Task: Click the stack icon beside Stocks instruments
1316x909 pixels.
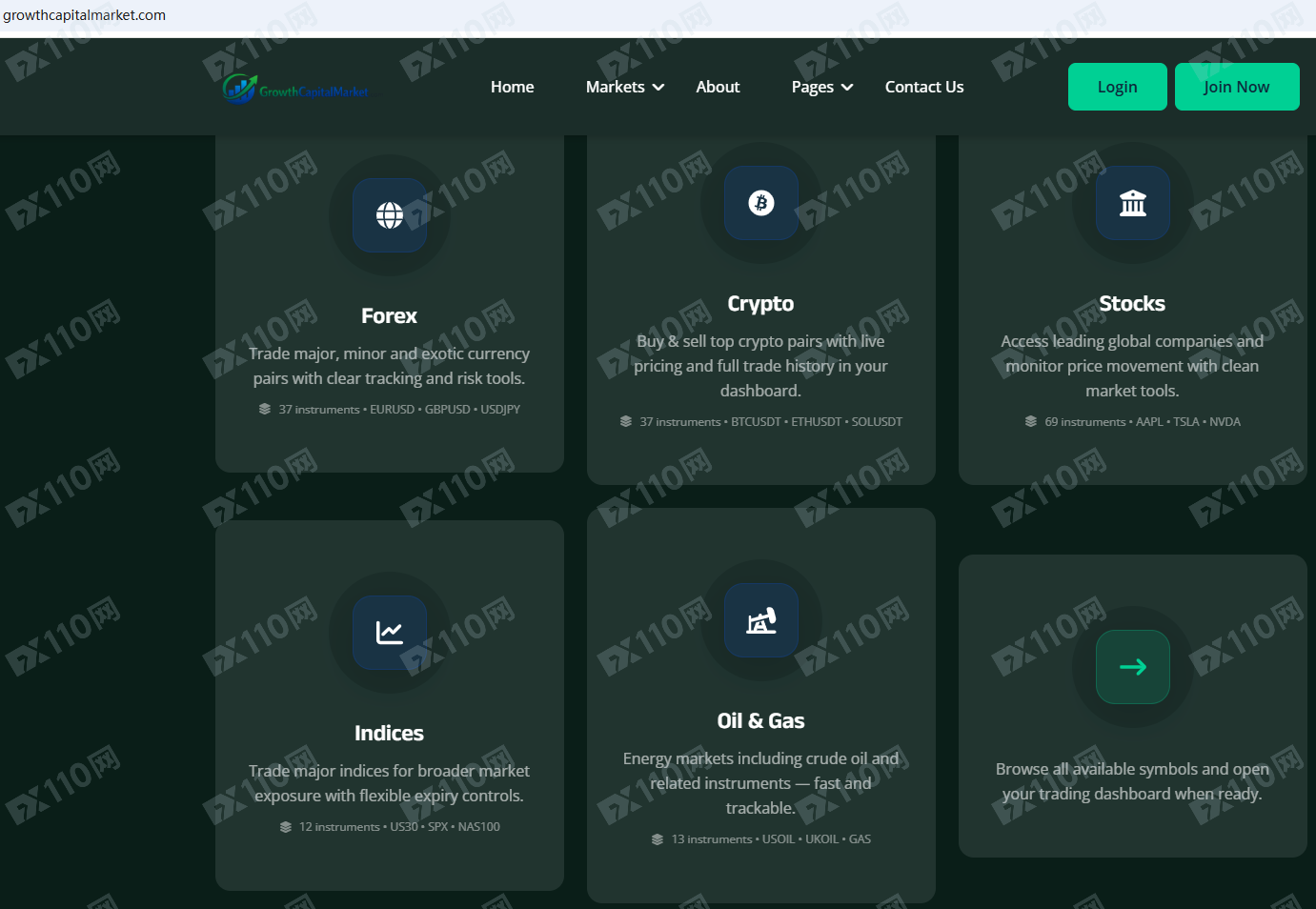Action: (1030, 421)
